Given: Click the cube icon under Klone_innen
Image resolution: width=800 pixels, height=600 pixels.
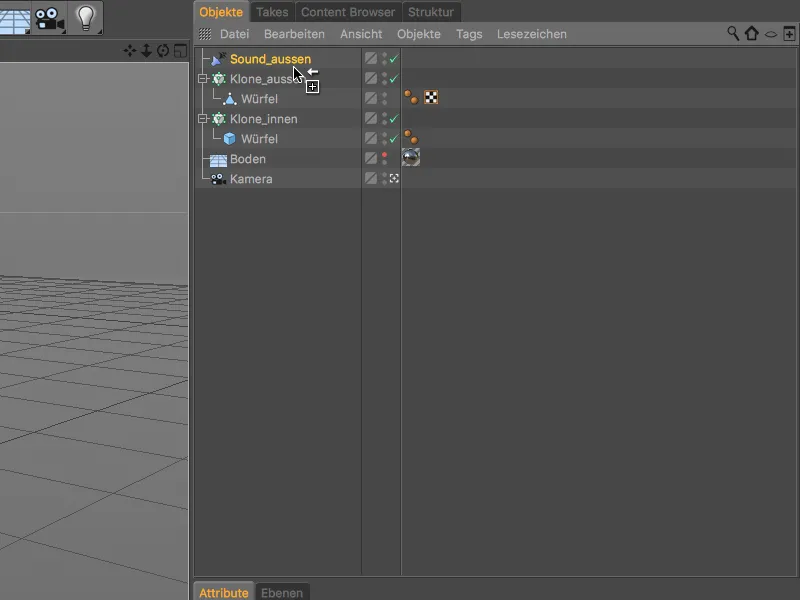Looking at the screenshot, I should [230, 139].
